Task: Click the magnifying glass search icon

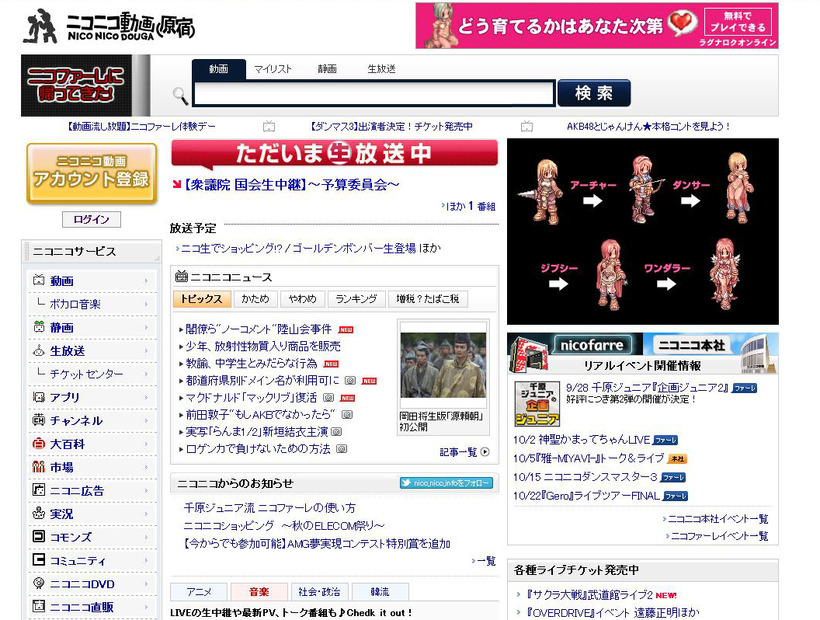Action: pyautogui.click(x=180, y=95)
